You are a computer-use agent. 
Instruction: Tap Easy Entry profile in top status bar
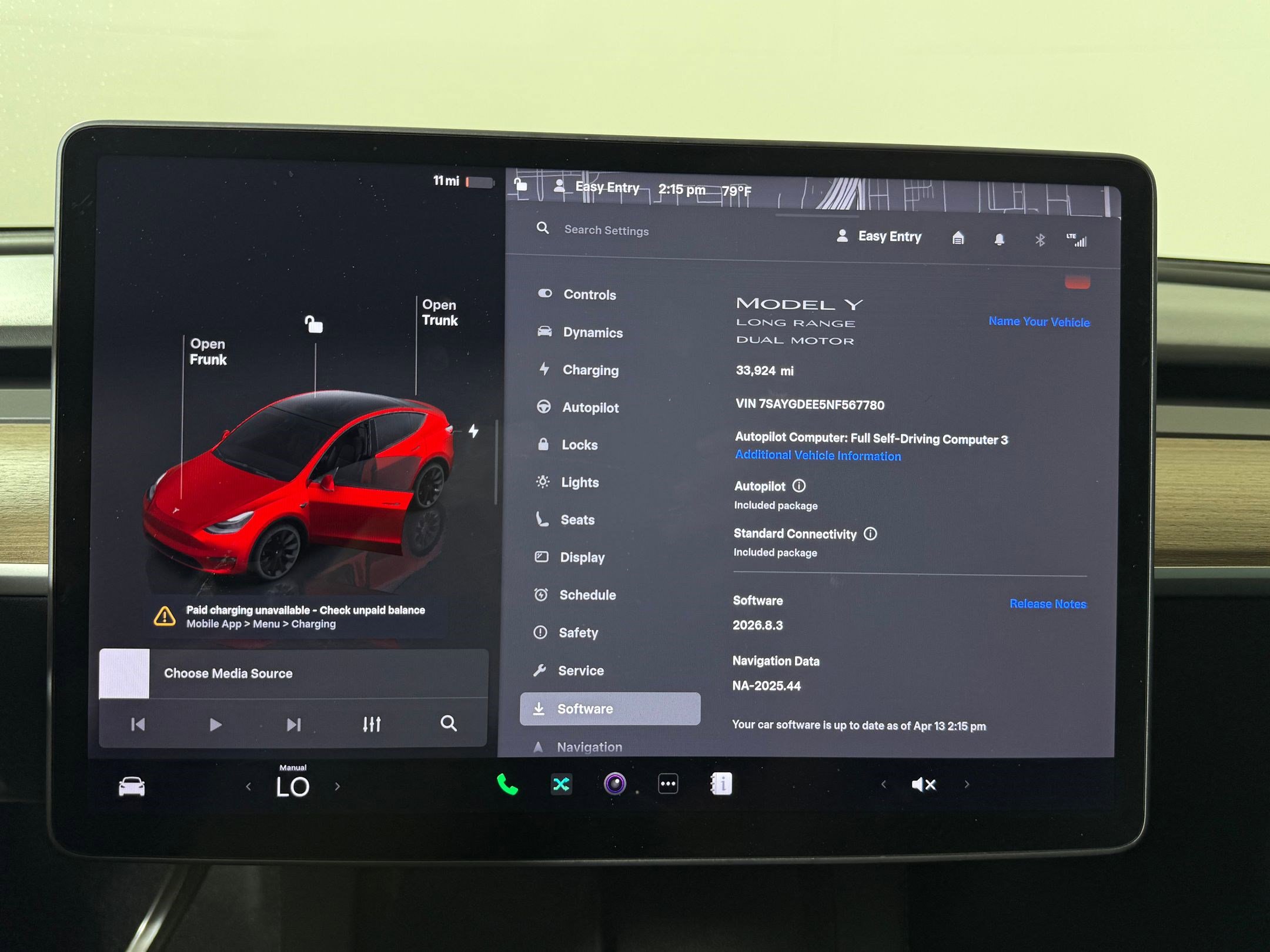(597, 187)
